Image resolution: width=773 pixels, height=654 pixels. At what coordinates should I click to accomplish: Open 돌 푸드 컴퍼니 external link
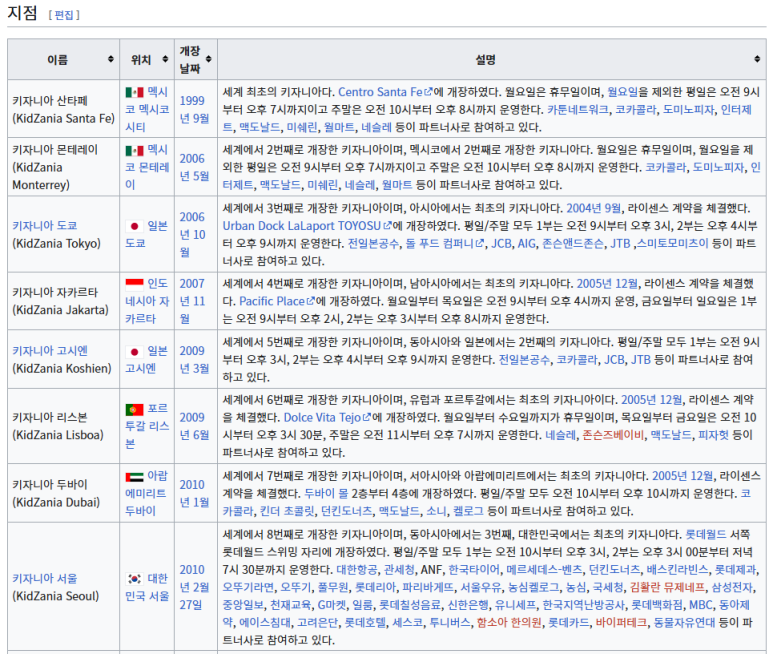pyautogui.click(x=445, y=243)
